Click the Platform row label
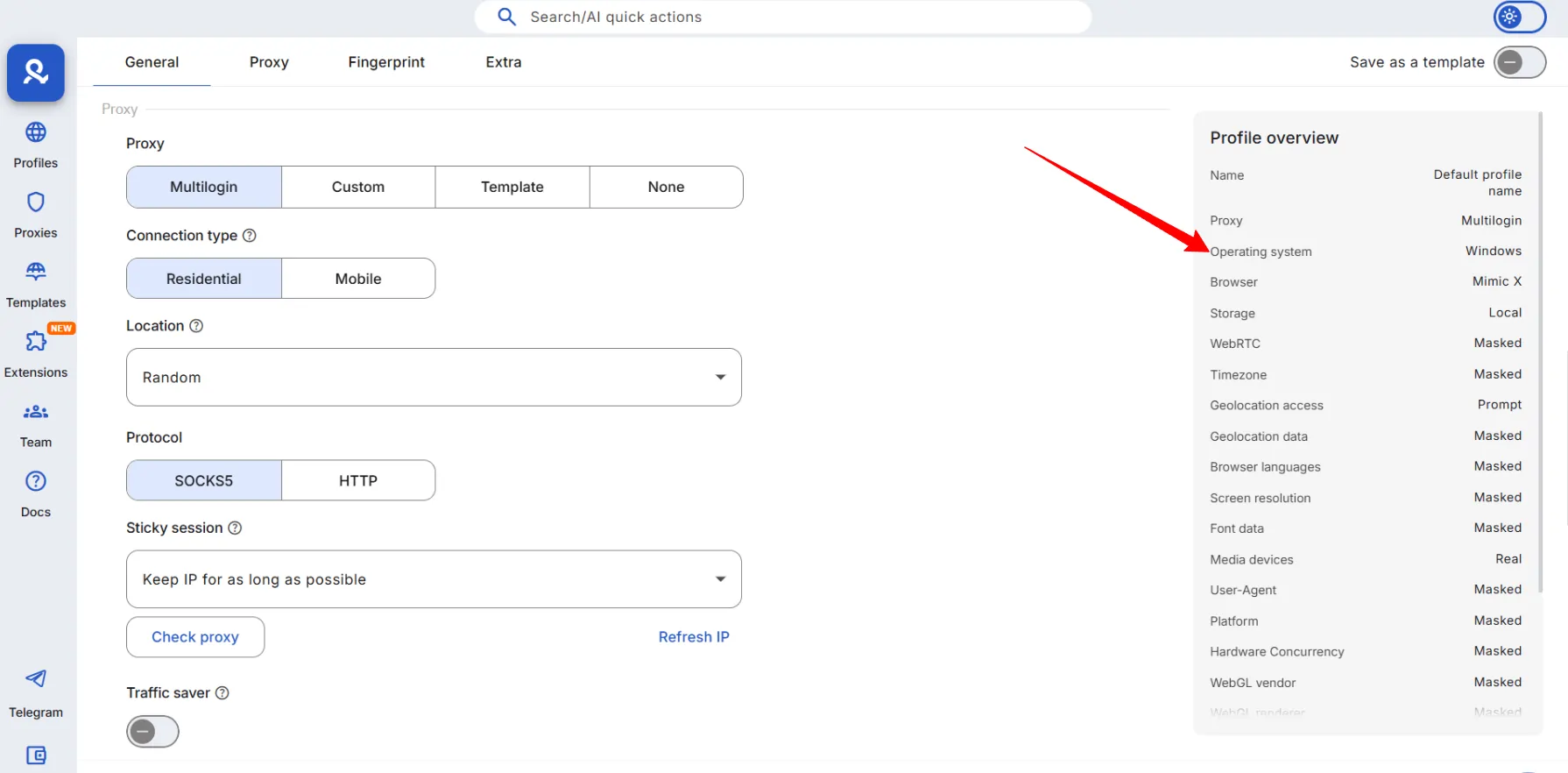The width and height of the screenshot is (1568, 773). 1234,621
